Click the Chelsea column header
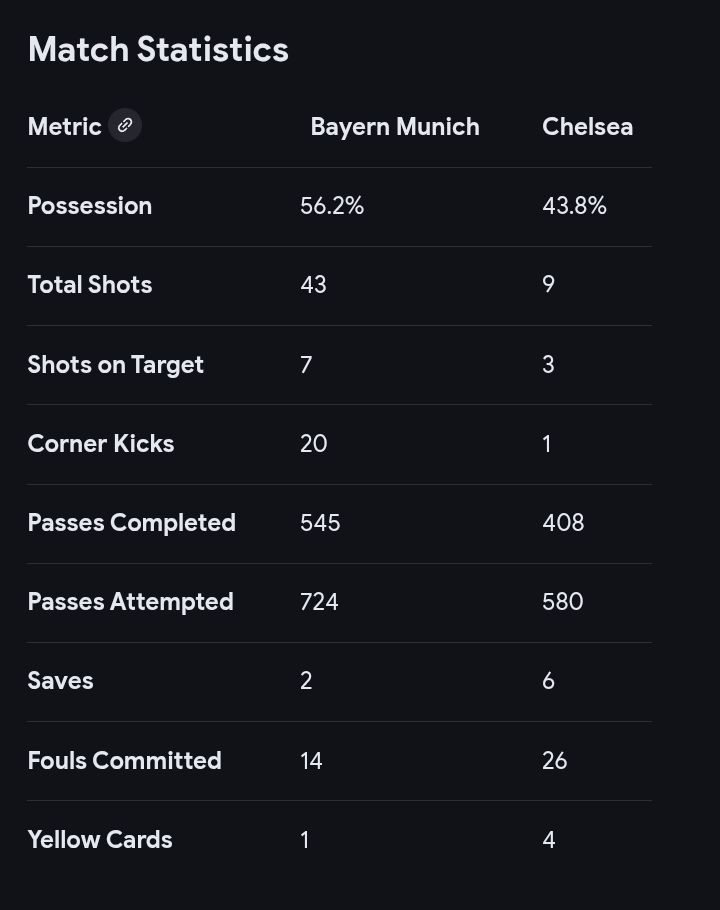 tap(587, 127)
